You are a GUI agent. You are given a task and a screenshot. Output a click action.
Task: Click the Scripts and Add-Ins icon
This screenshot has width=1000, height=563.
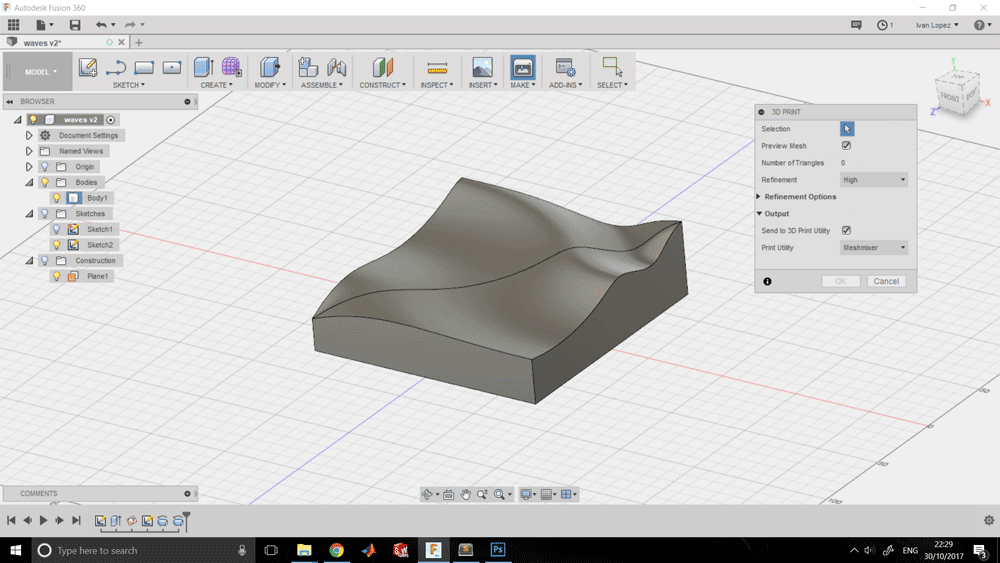click(565, 67)
